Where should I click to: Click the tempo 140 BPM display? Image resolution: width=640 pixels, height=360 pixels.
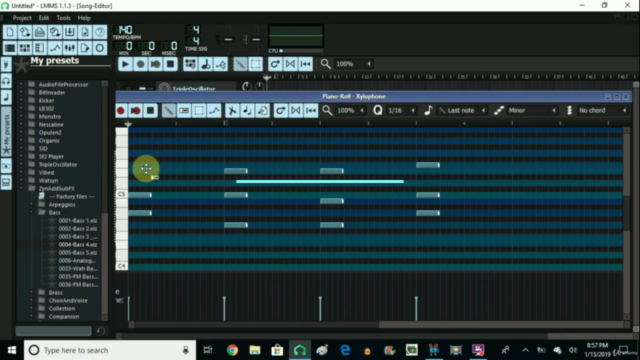coord(125,30)
